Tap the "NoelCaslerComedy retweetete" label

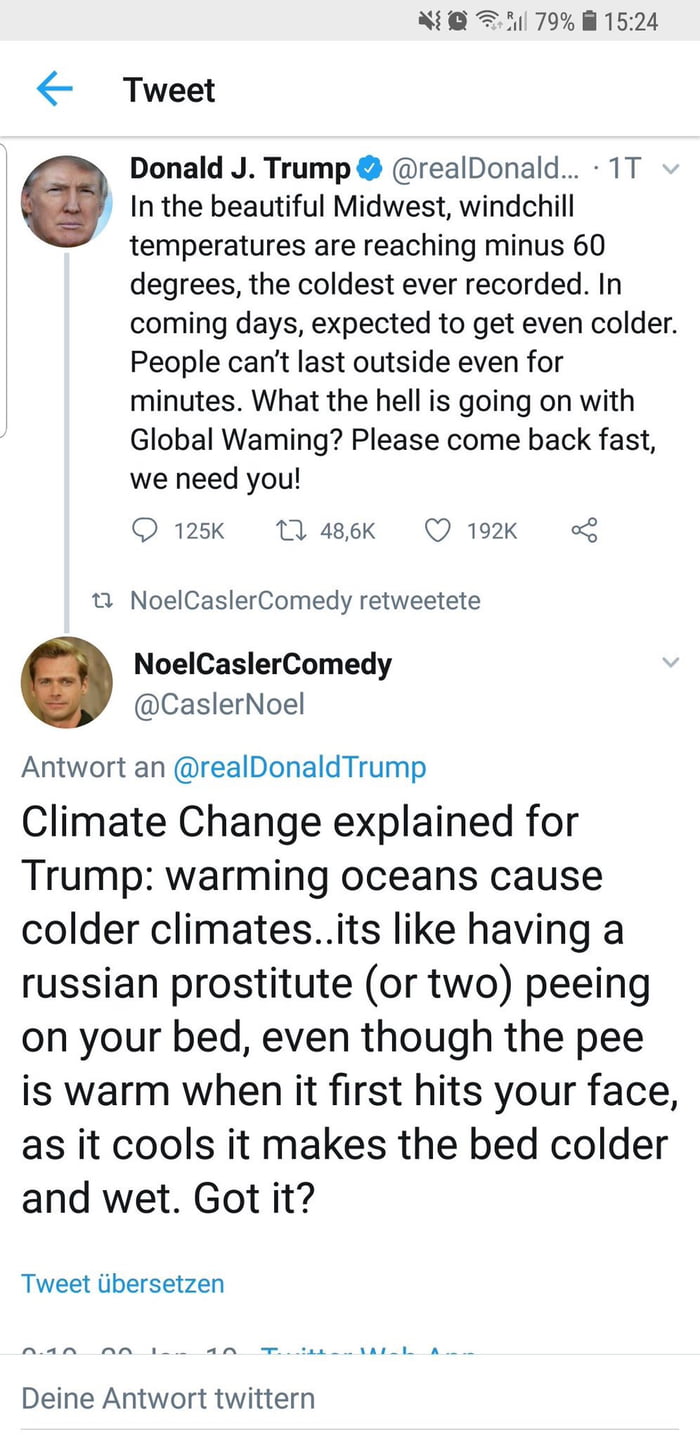[305, 601]
